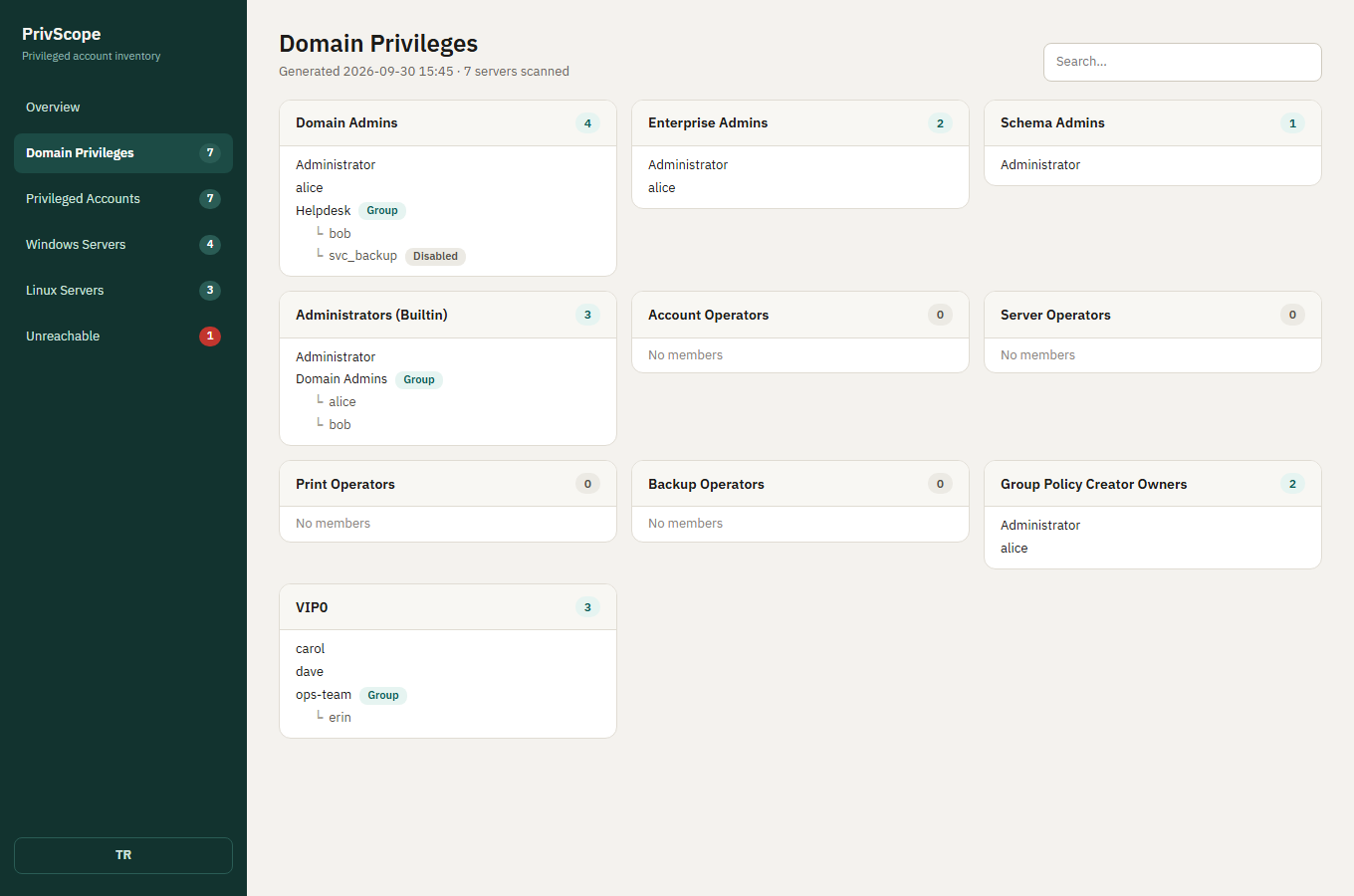Select alice in the Domain Admins card
The image size is (1354, 896).
coord(310,188)
